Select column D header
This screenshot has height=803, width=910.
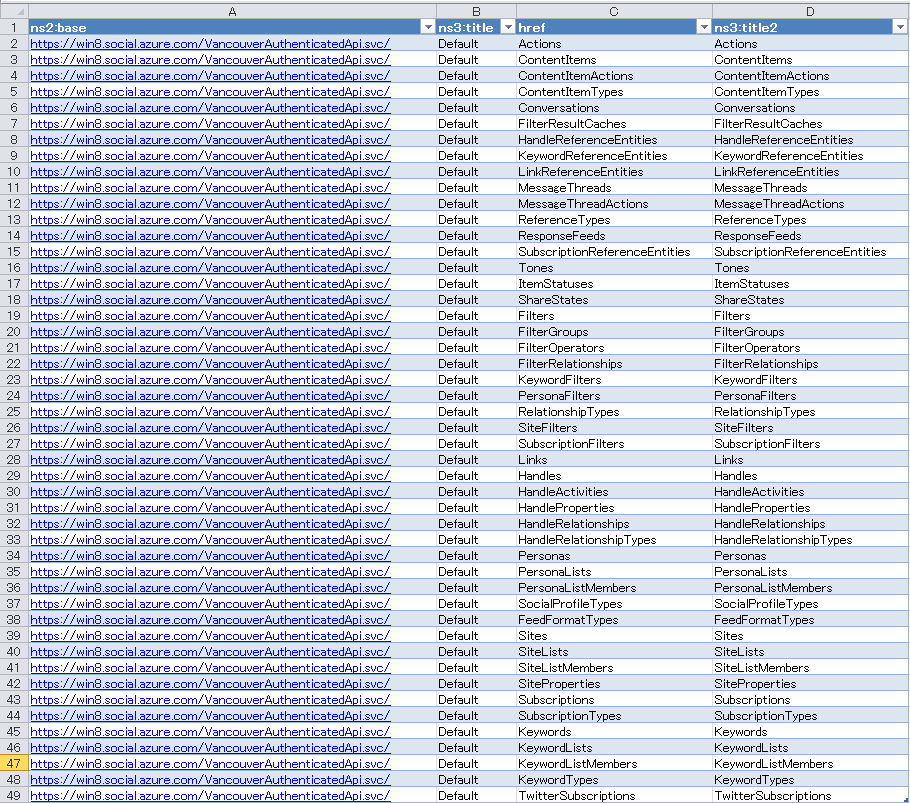[810, 11]
